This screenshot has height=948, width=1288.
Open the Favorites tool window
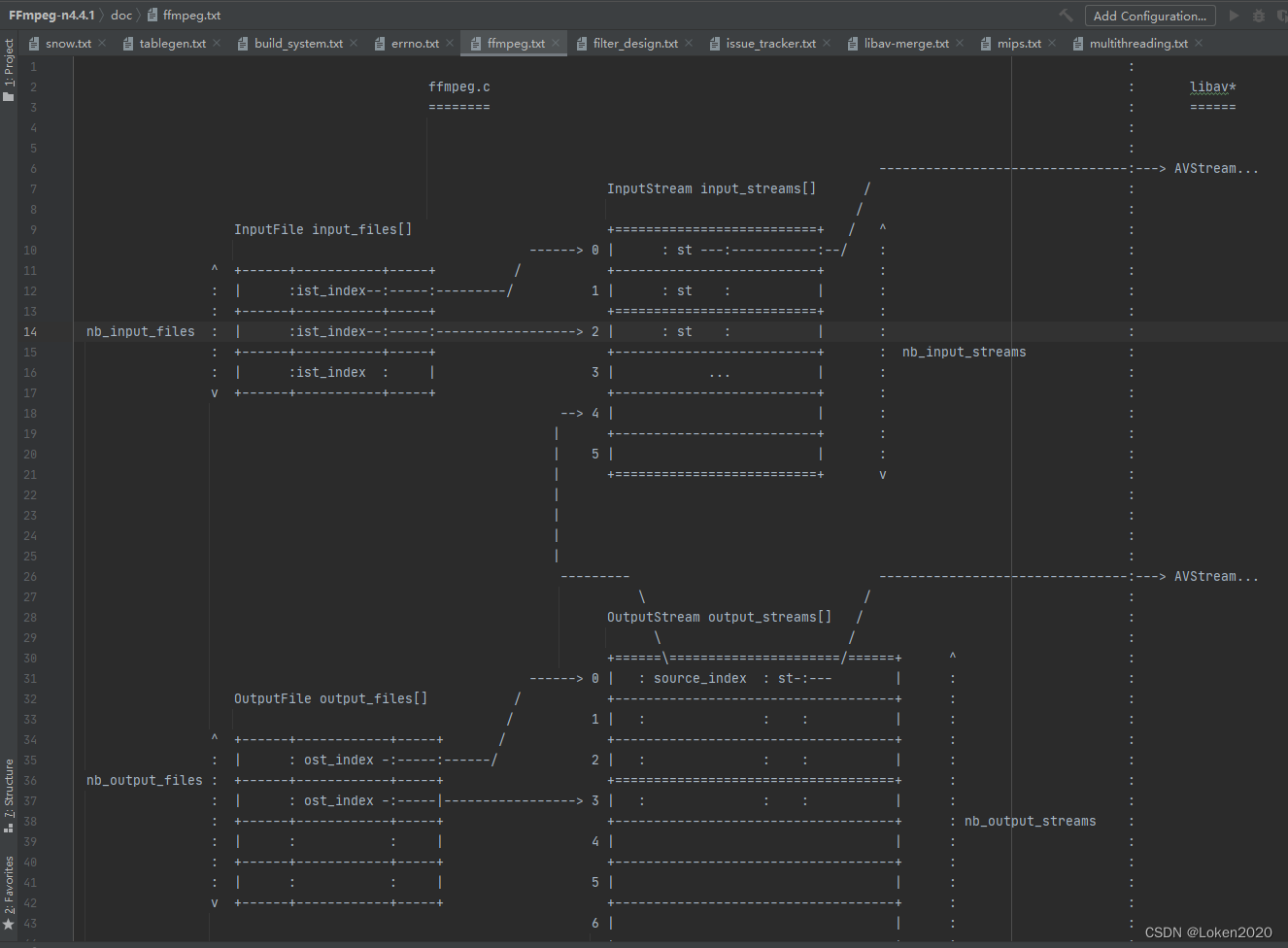pos(9,892)
